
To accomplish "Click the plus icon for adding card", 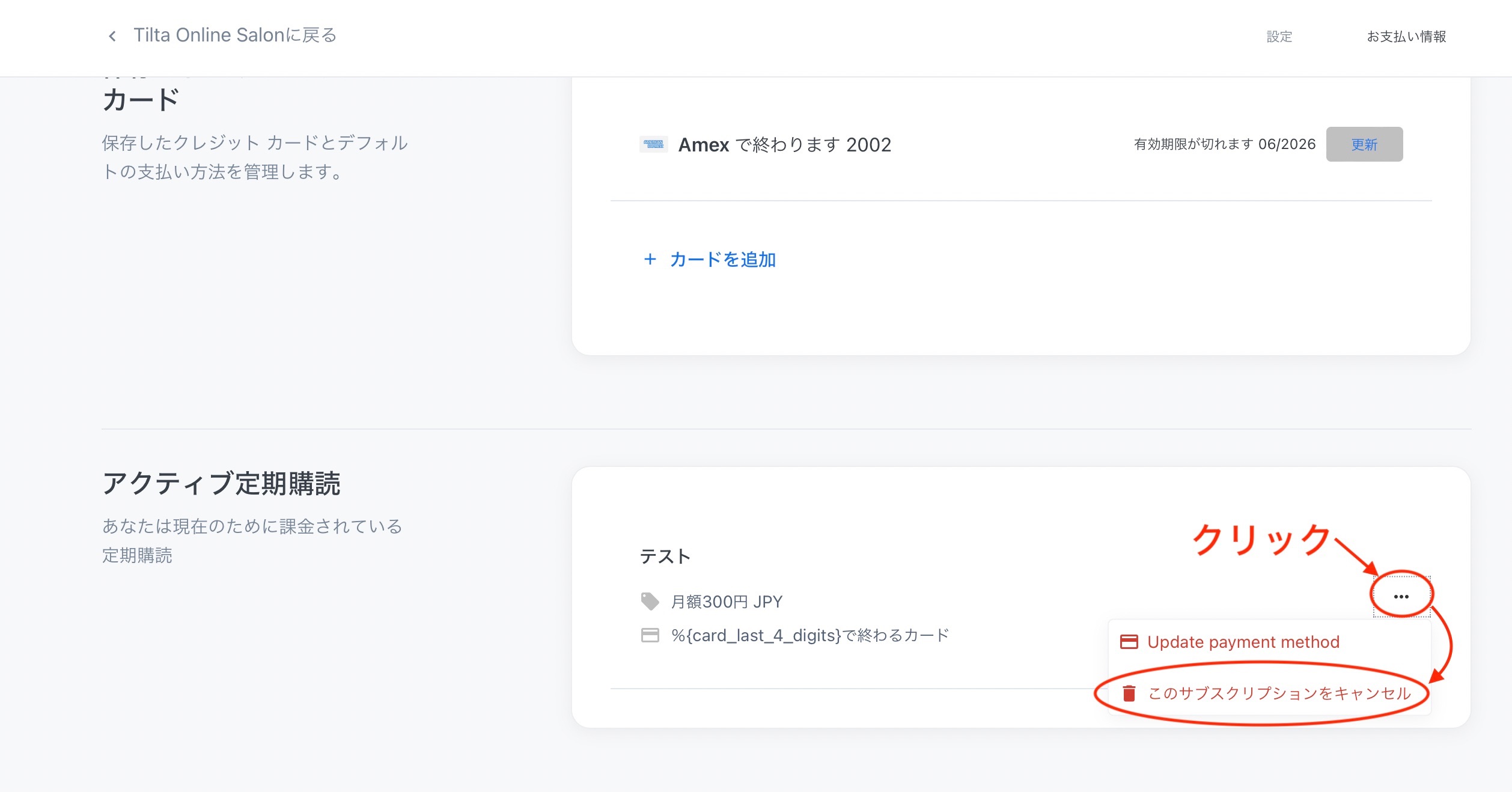I will pos(650,259).
